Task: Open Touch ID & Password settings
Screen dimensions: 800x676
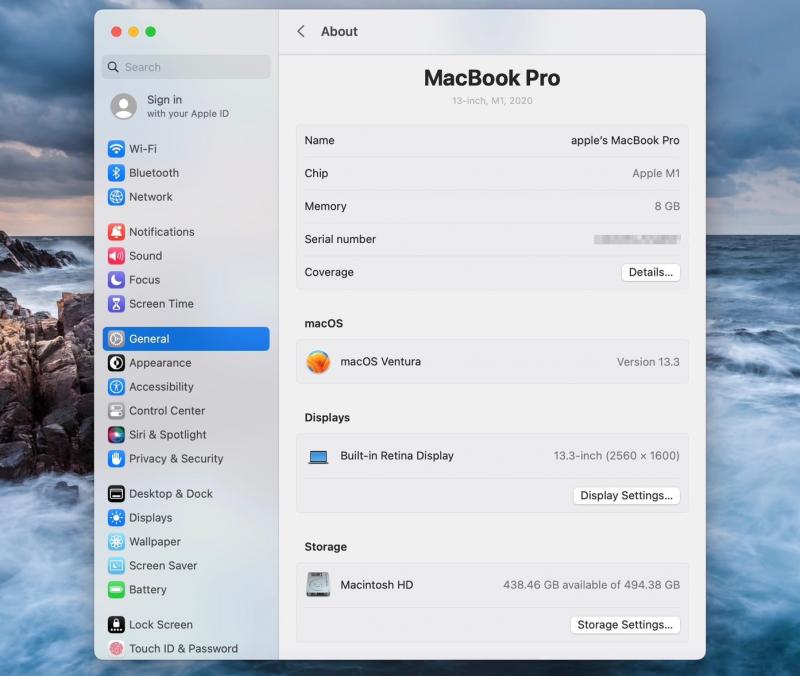Action: (186, 648)
